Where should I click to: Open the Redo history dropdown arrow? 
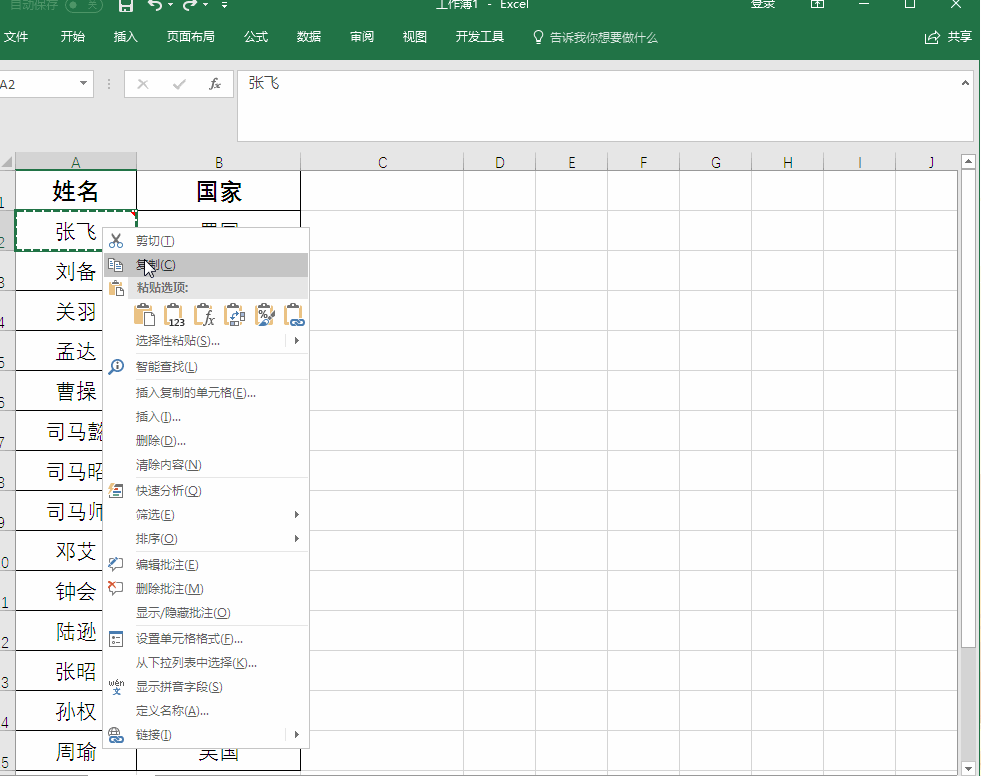click(x=206, y=5)
